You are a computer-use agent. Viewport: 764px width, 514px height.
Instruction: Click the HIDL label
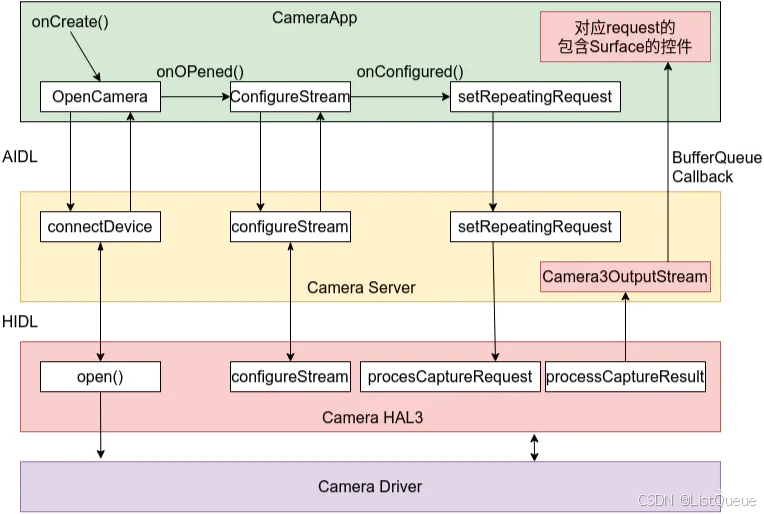click(x=20, y=322)
